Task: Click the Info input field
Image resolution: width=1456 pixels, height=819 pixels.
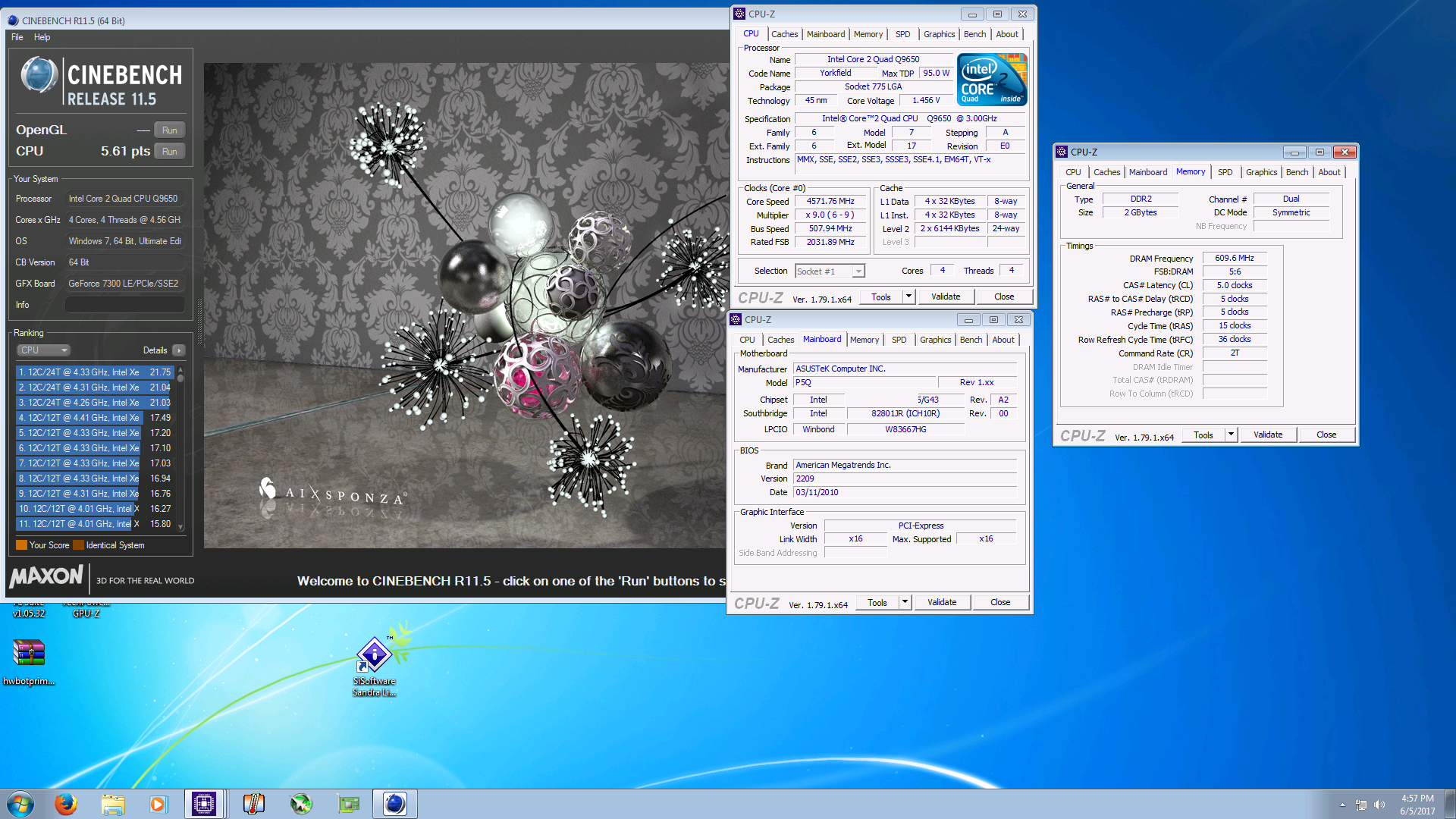Action: 124,305
